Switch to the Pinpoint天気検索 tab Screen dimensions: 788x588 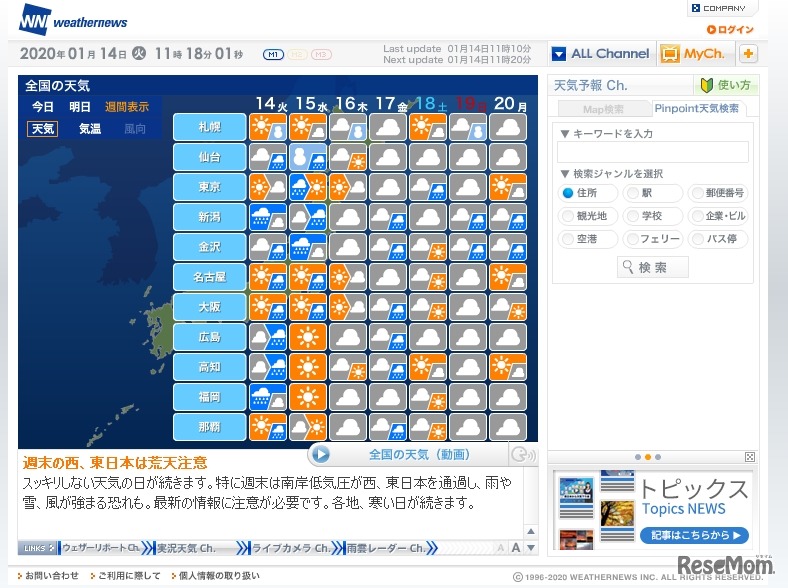[x=697, y=109]
